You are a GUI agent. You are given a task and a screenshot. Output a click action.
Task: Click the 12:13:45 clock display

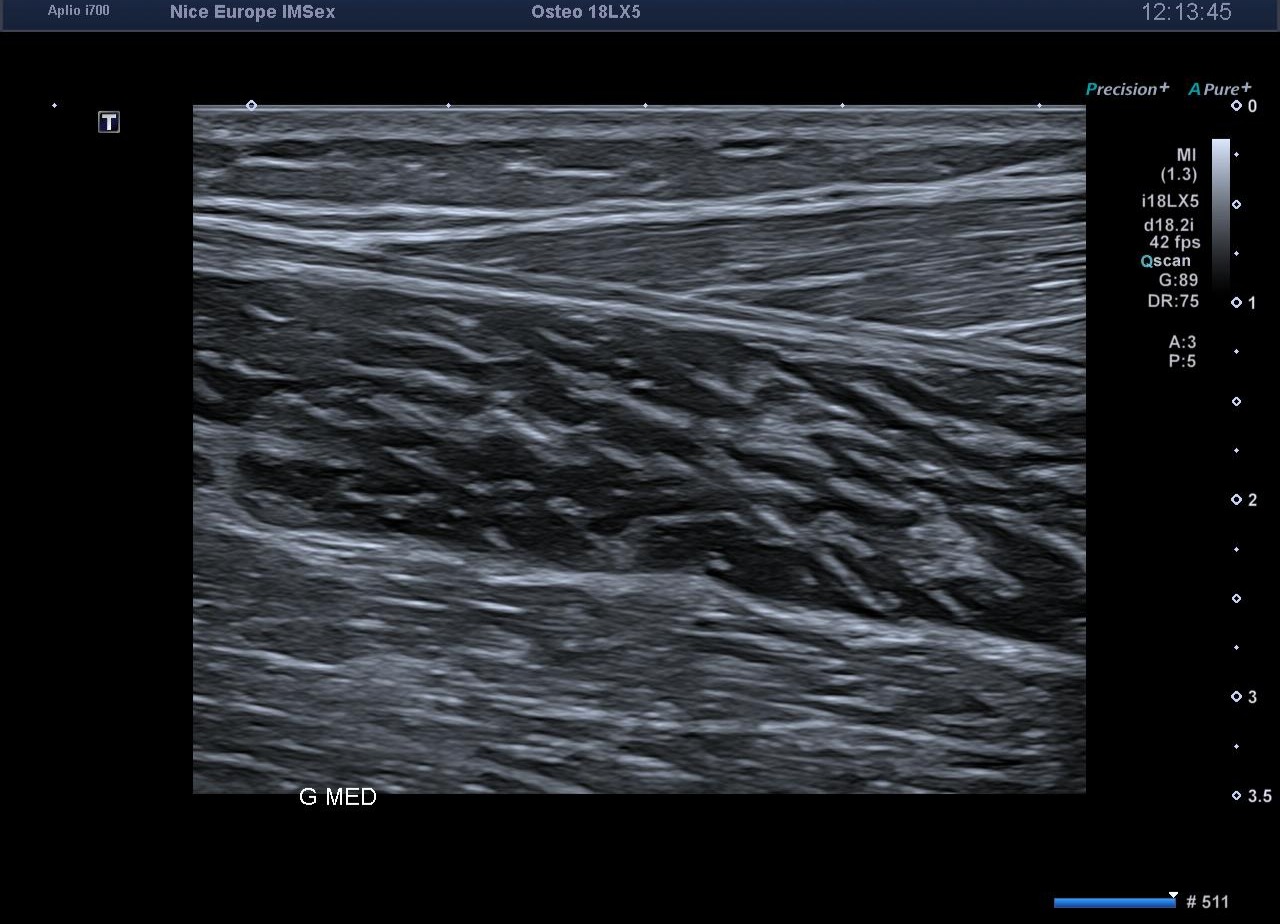point(1186,12)
